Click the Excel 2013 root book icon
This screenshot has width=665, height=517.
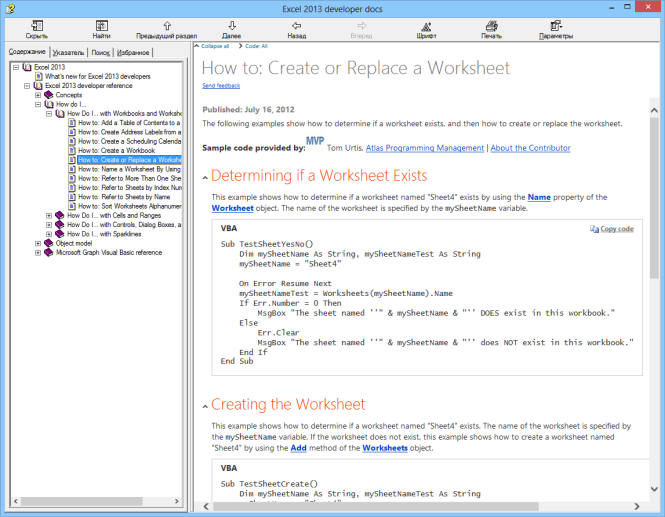tap(27, 67)
